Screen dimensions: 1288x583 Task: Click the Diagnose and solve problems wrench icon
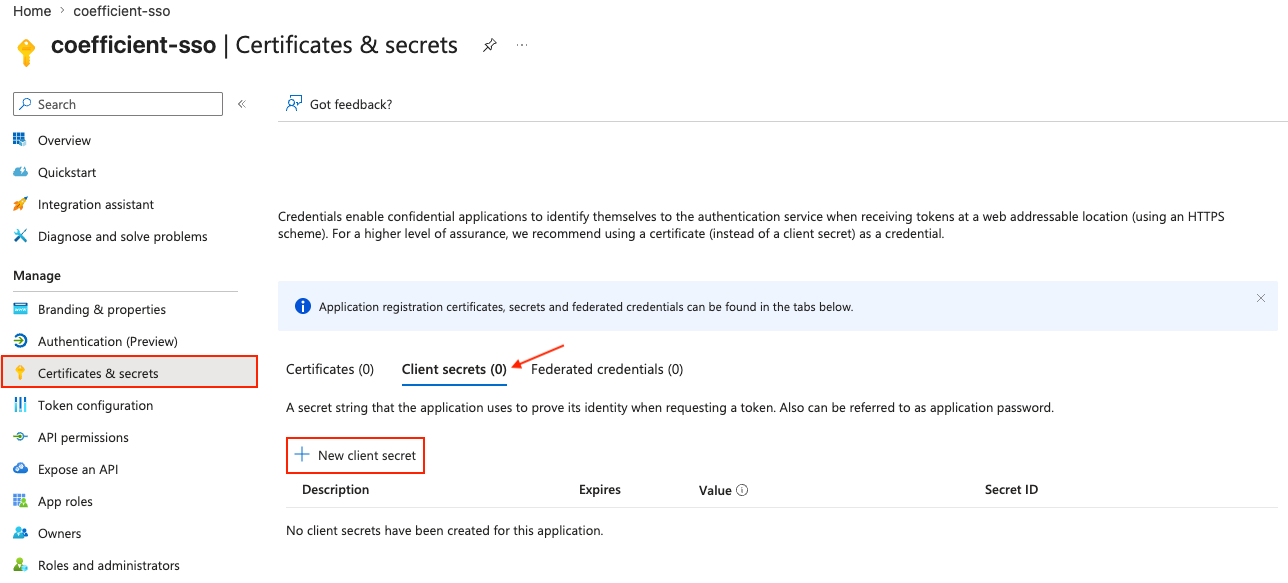[20, 236]
